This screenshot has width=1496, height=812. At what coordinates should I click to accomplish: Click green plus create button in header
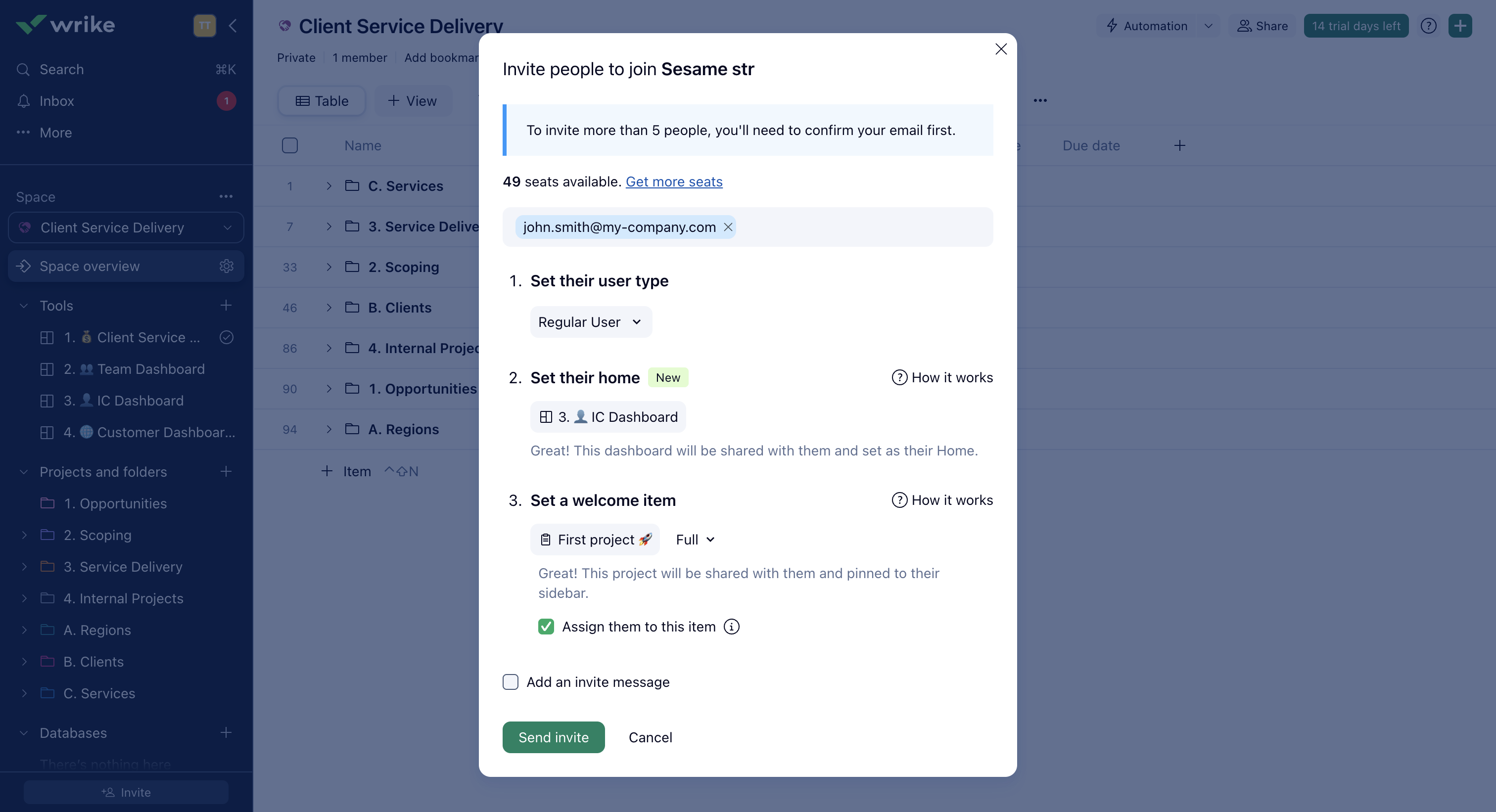tap(1459, 26)
